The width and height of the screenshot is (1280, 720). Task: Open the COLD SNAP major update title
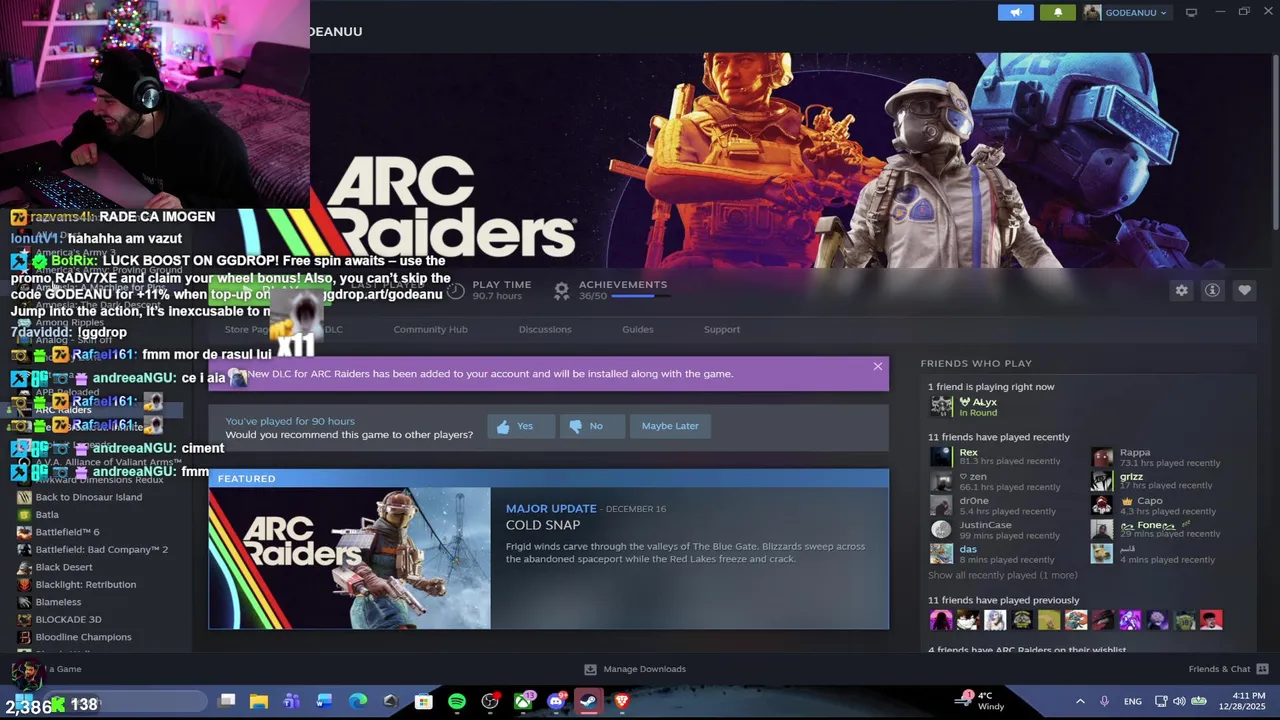point(543,525)
